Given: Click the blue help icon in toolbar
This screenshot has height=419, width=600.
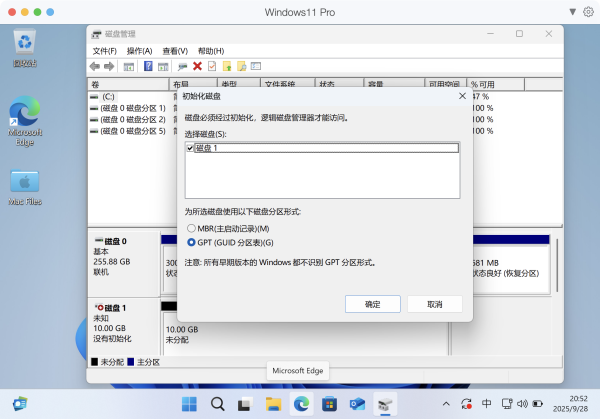Looking at the screenshot, I should pos(147,66).
